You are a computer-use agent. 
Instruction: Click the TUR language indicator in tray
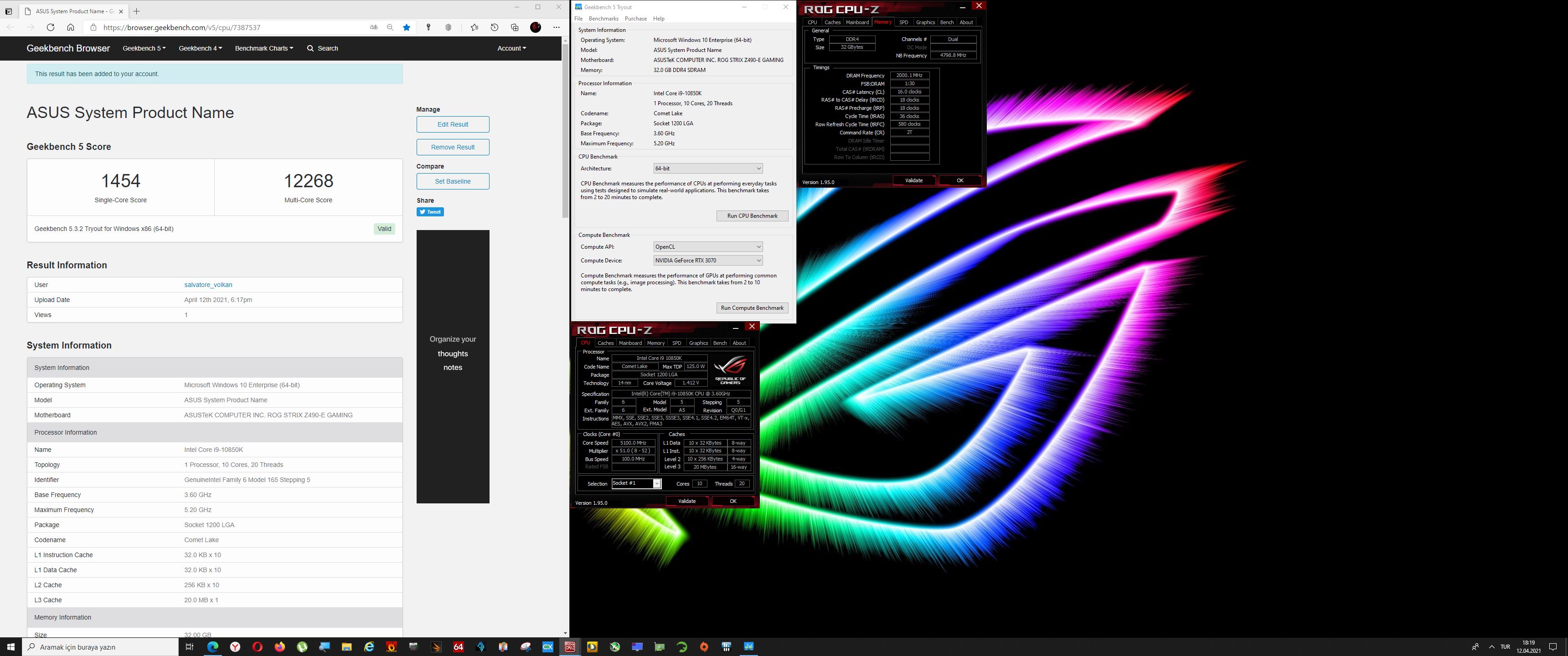(x=1505, y=647)
